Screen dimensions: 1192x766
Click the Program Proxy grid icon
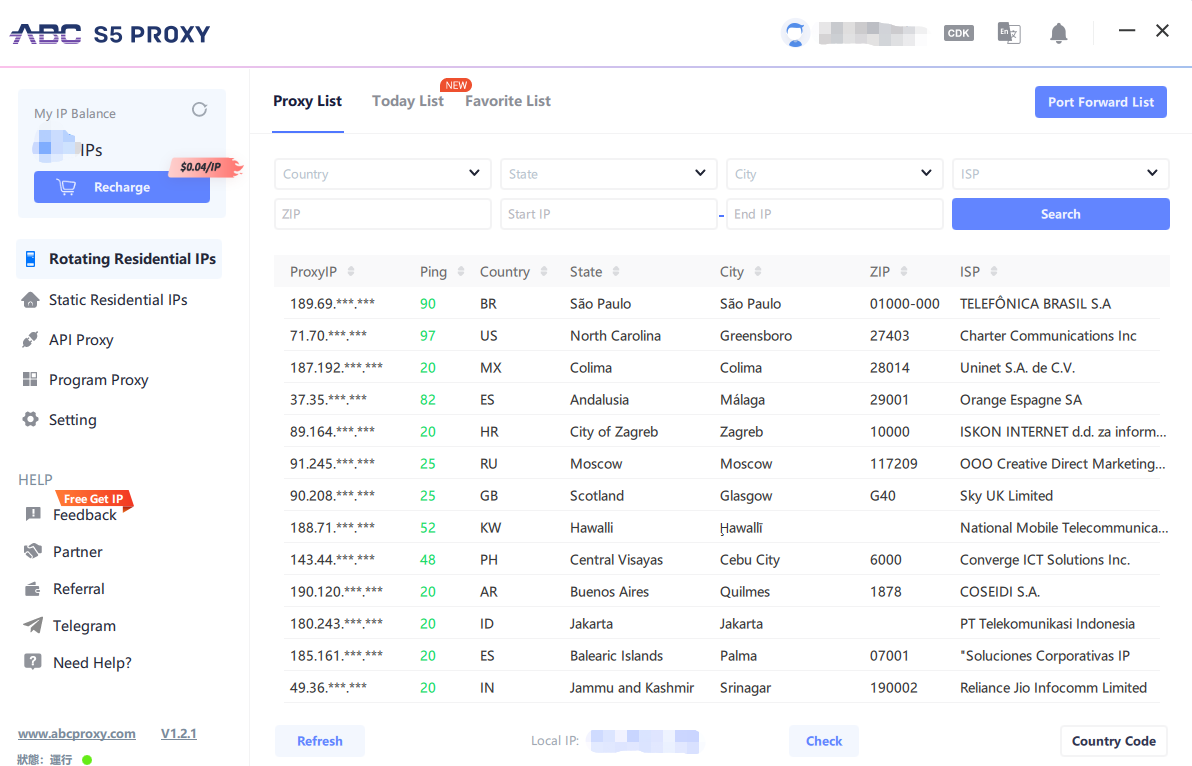(30, 379)
